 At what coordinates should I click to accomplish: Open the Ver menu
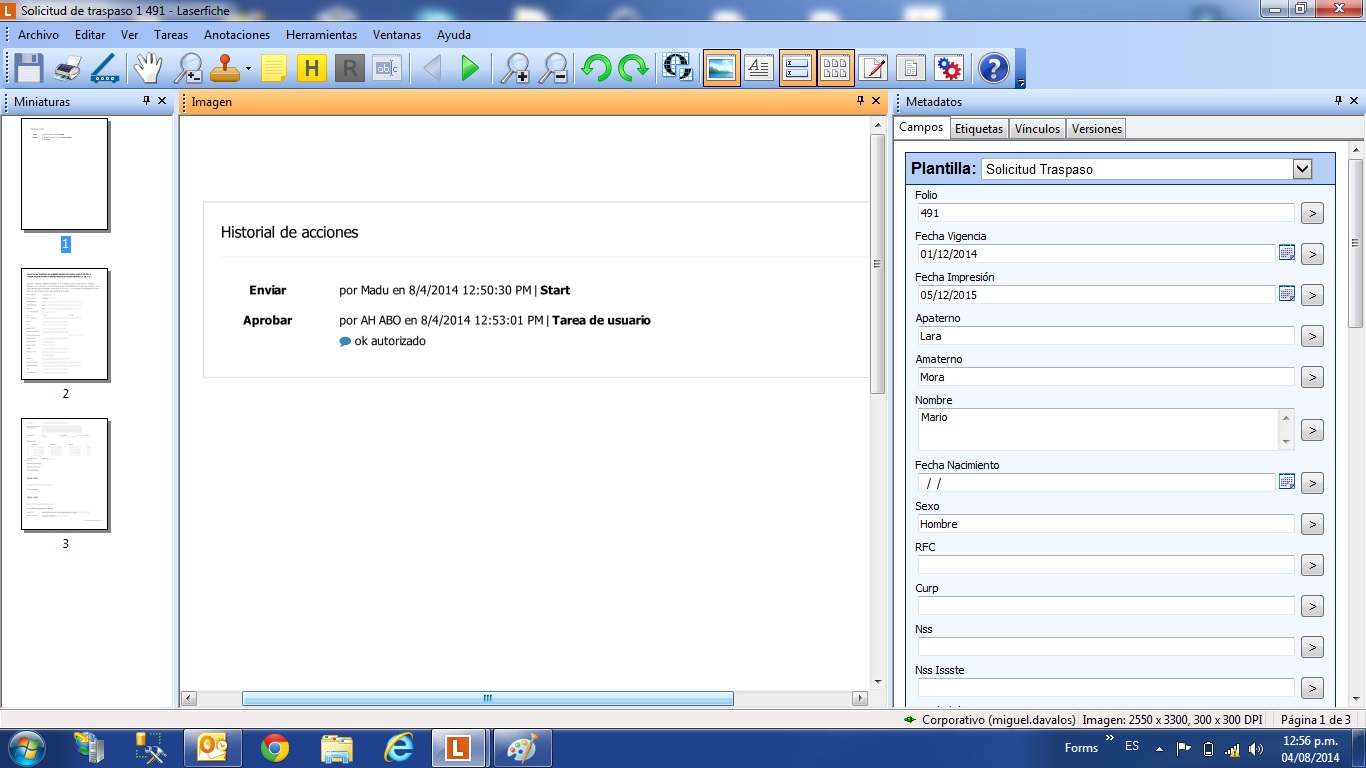(x=130, y=34)
